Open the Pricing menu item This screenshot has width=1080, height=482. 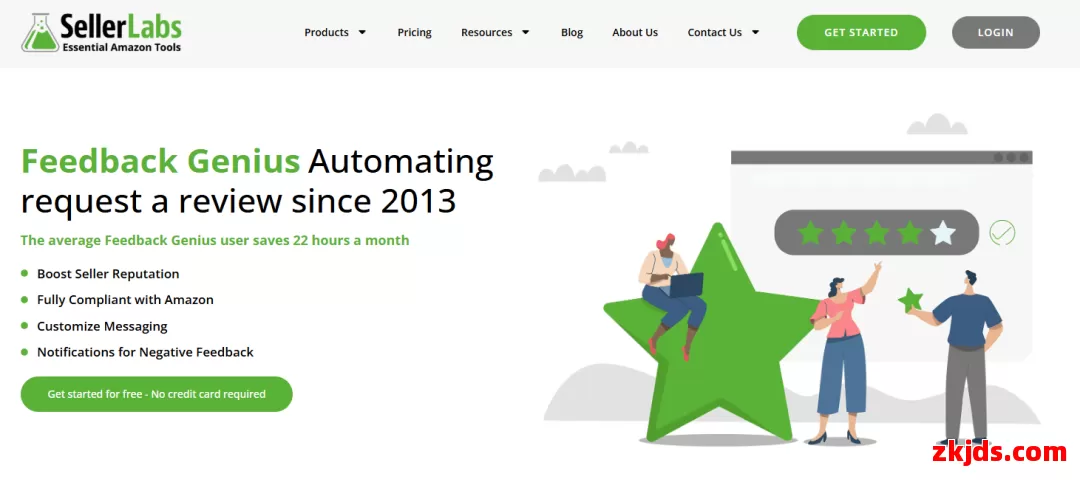(x=414, y=33)
